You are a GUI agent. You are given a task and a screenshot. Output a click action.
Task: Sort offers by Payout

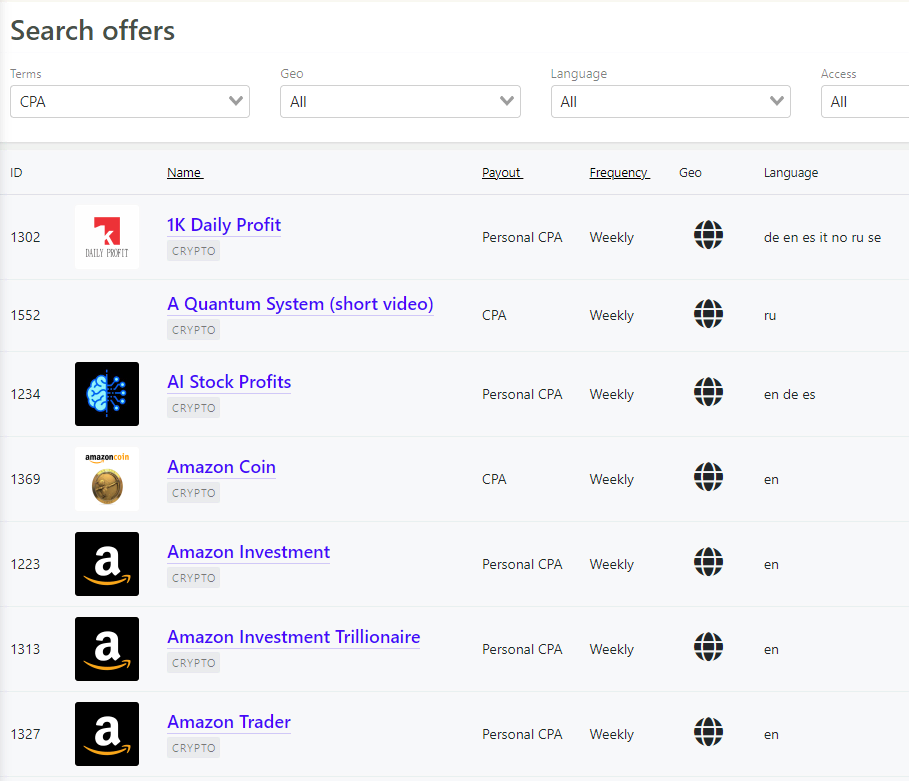(501, 172)
